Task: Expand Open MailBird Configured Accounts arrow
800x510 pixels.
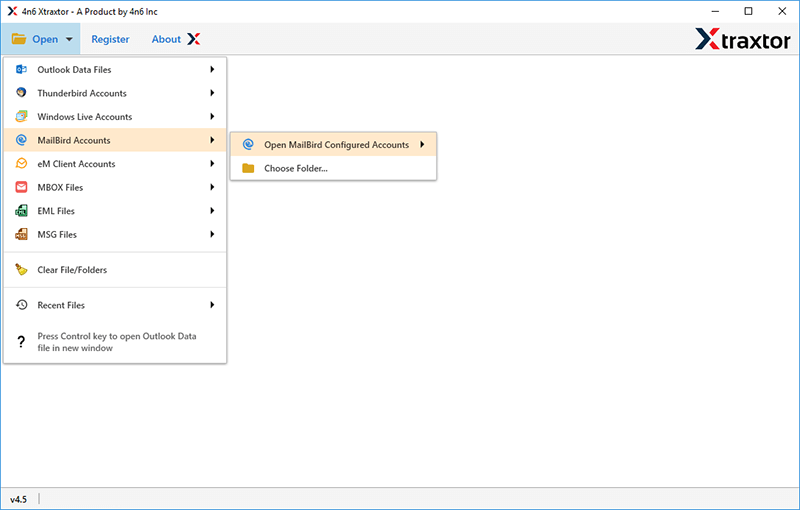Action: (422, 144)
